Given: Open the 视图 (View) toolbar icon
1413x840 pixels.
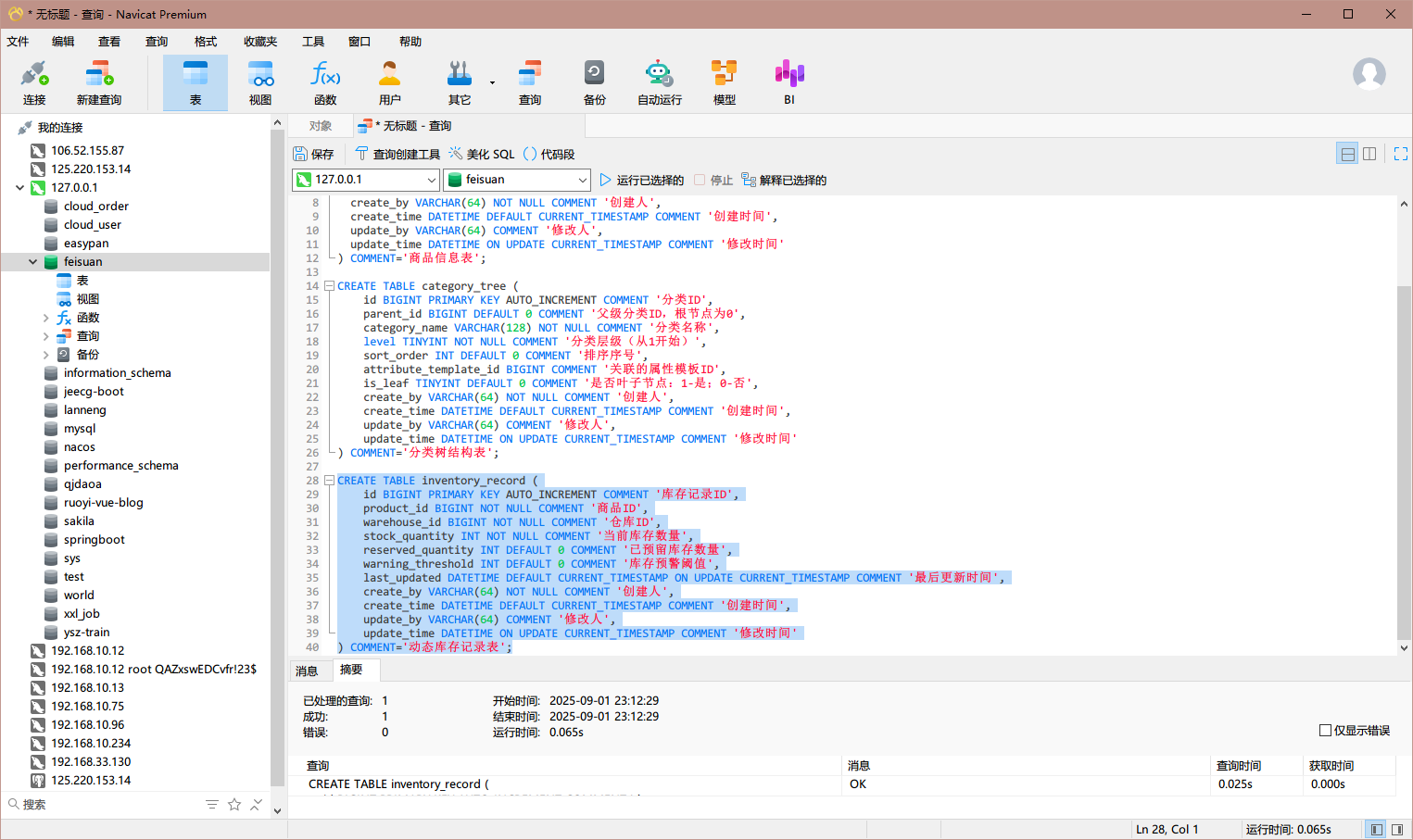Looking at the screenshot, I should coord(260,82).
